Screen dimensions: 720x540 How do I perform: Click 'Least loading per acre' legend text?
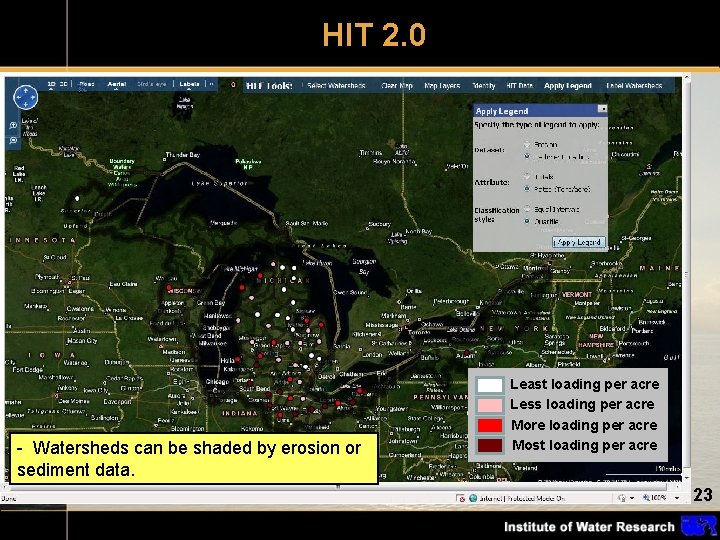tap(585, 384)
